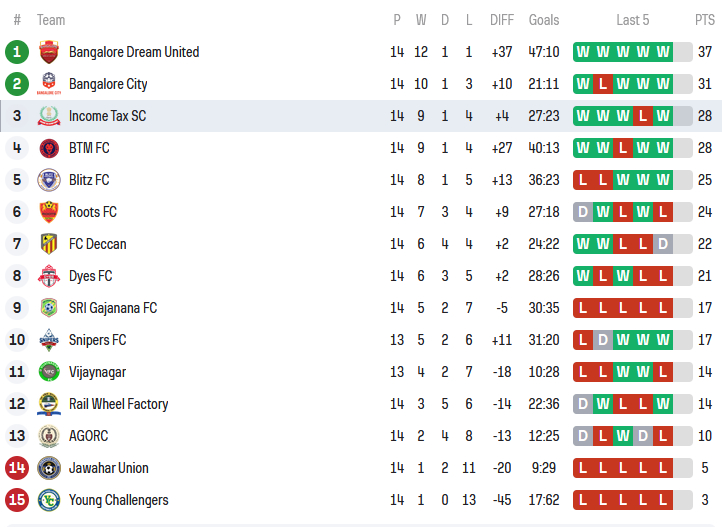
Task: Click the BTM FC team badge
Action: [x=49, y=148]
